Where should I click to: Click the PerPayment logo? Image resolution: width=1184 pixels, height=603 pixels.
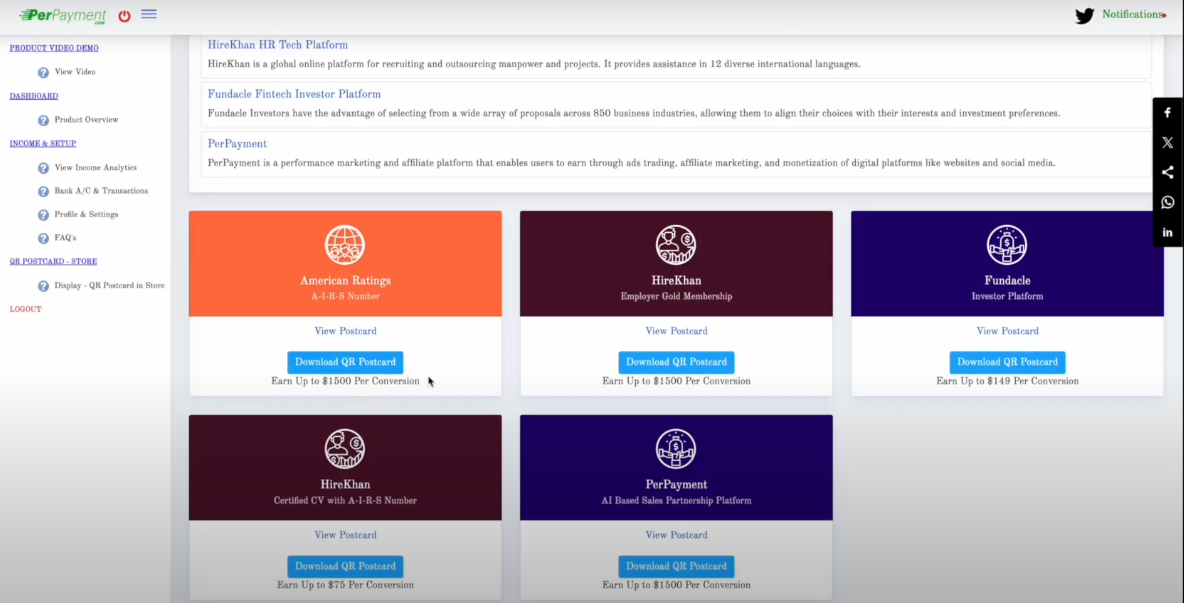[x=63, y=16]
